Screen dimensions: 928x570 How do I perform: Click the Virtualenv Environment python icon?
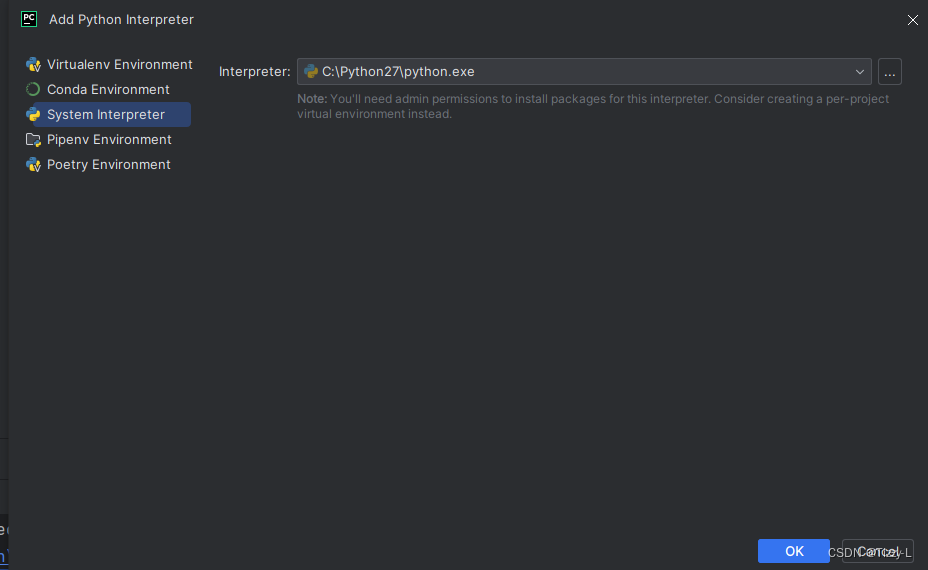[x=33, y=65]
